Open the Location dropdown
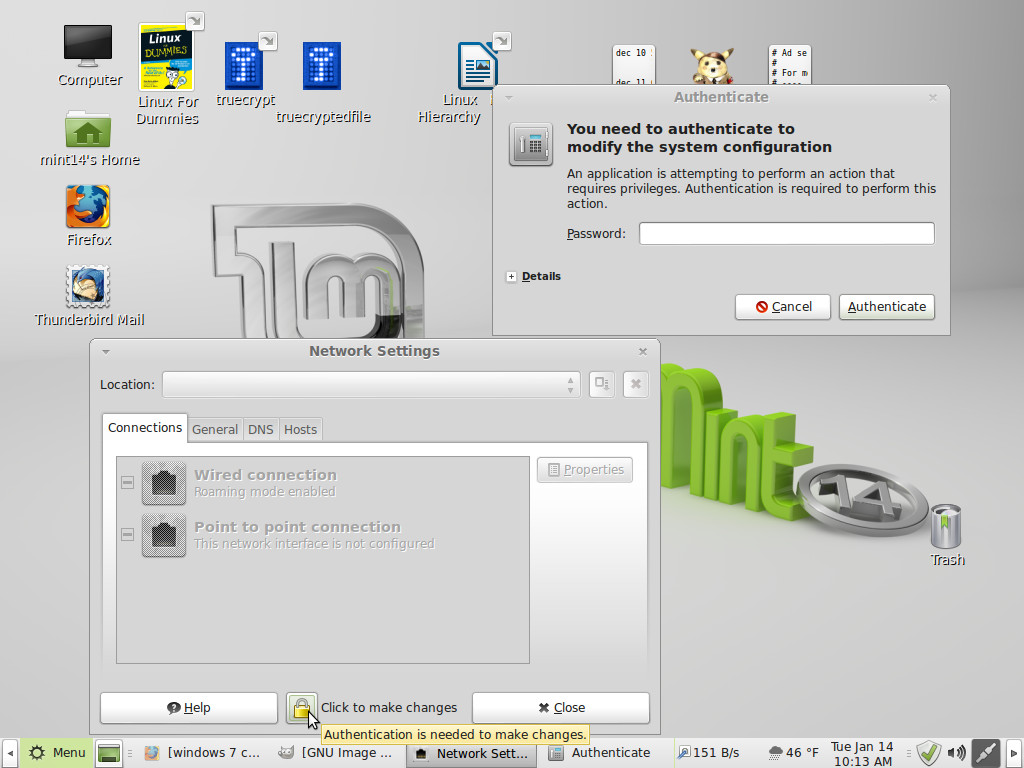The width and height of the screenshot is (1024, 768). [x=370, y=384]
